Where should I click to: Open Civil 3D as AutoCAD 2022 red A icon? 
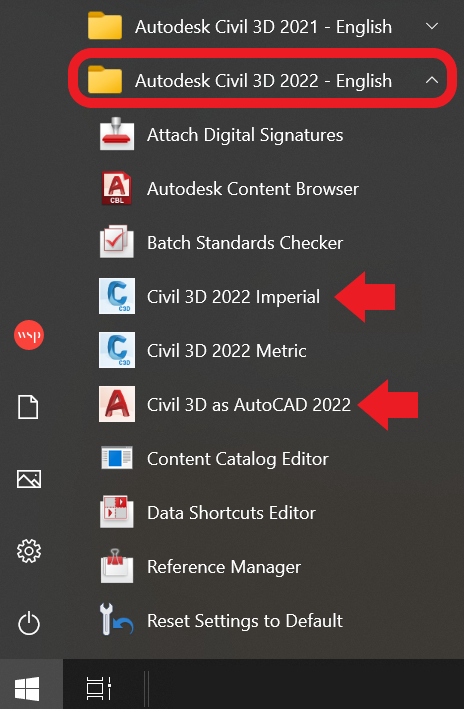[x=117, y=404]
